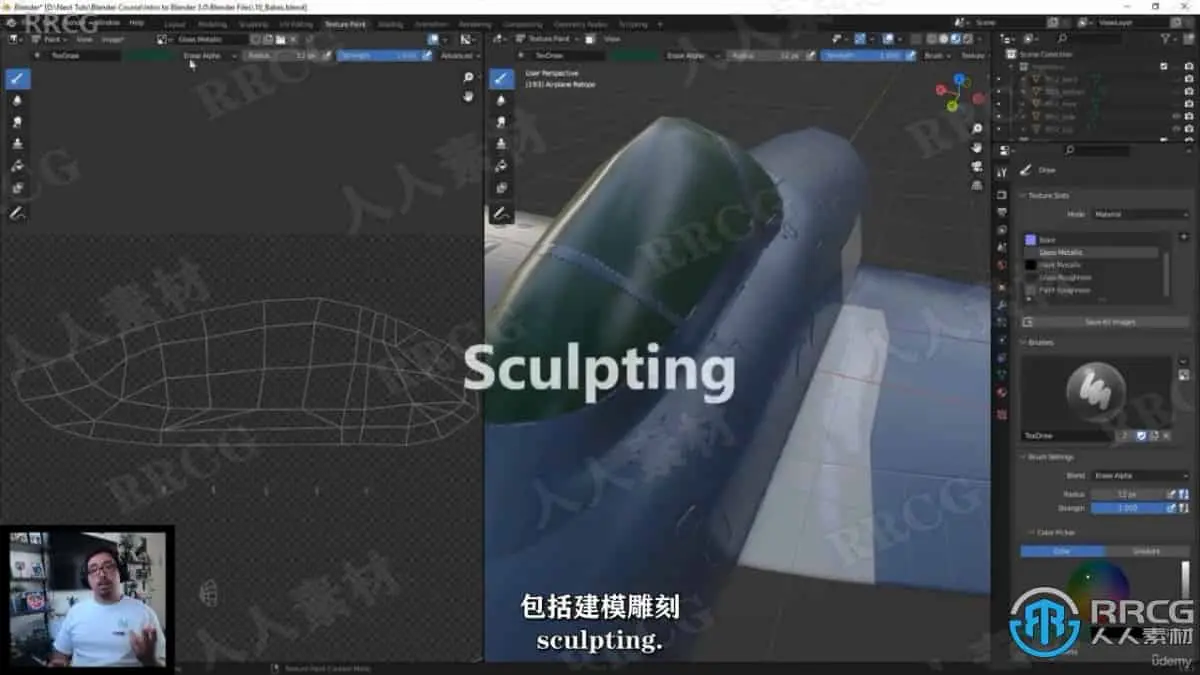
Task: Select the Clone tool in image editor toolbar
Action: point(18,145)
